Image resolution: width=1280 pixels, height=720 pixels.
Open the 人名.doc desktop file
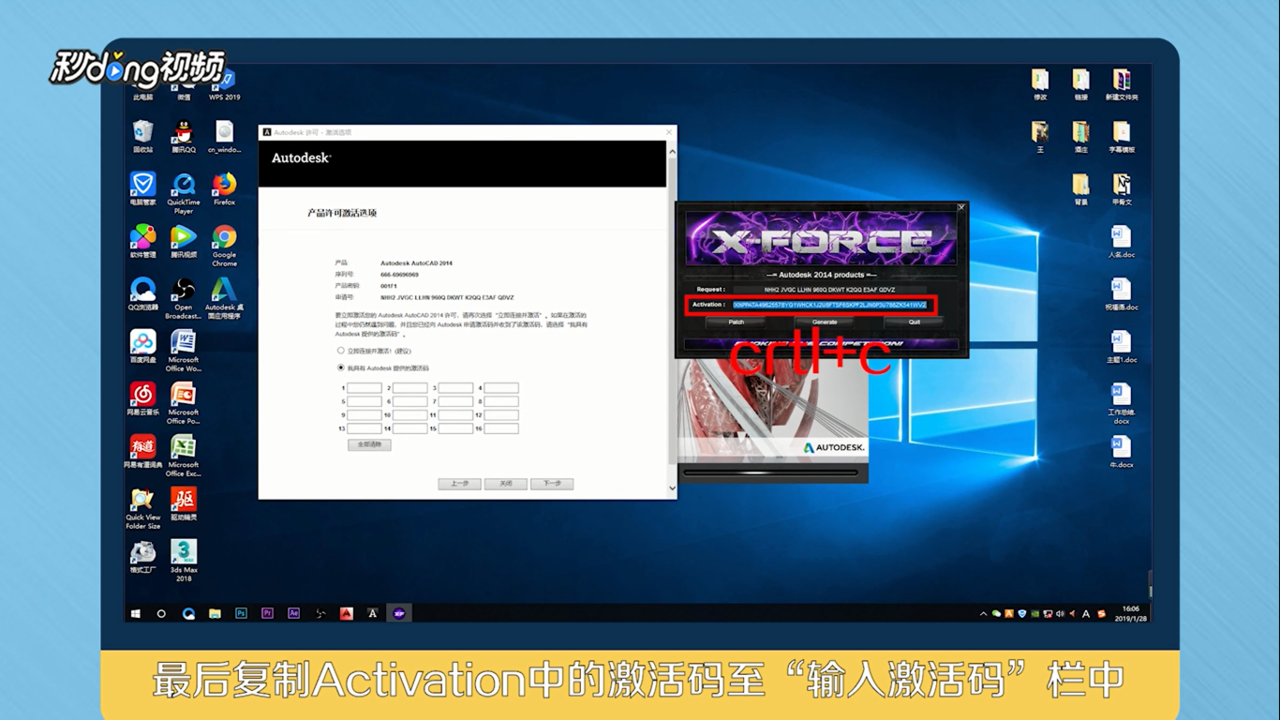click(x=1121, y=243)
